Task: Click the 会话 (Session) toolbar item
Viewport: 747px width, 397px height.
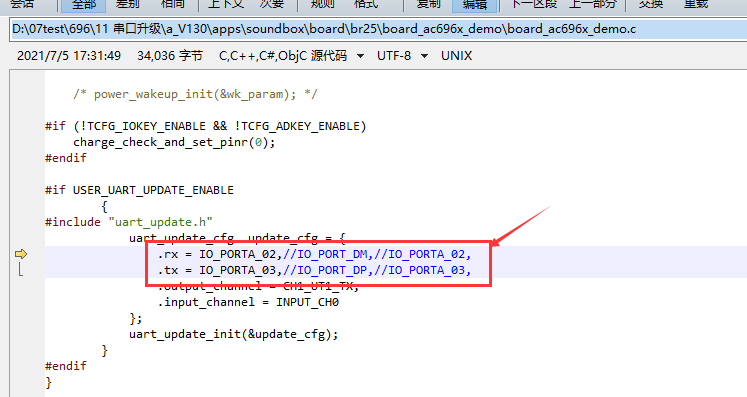Action: click(22, 5)
